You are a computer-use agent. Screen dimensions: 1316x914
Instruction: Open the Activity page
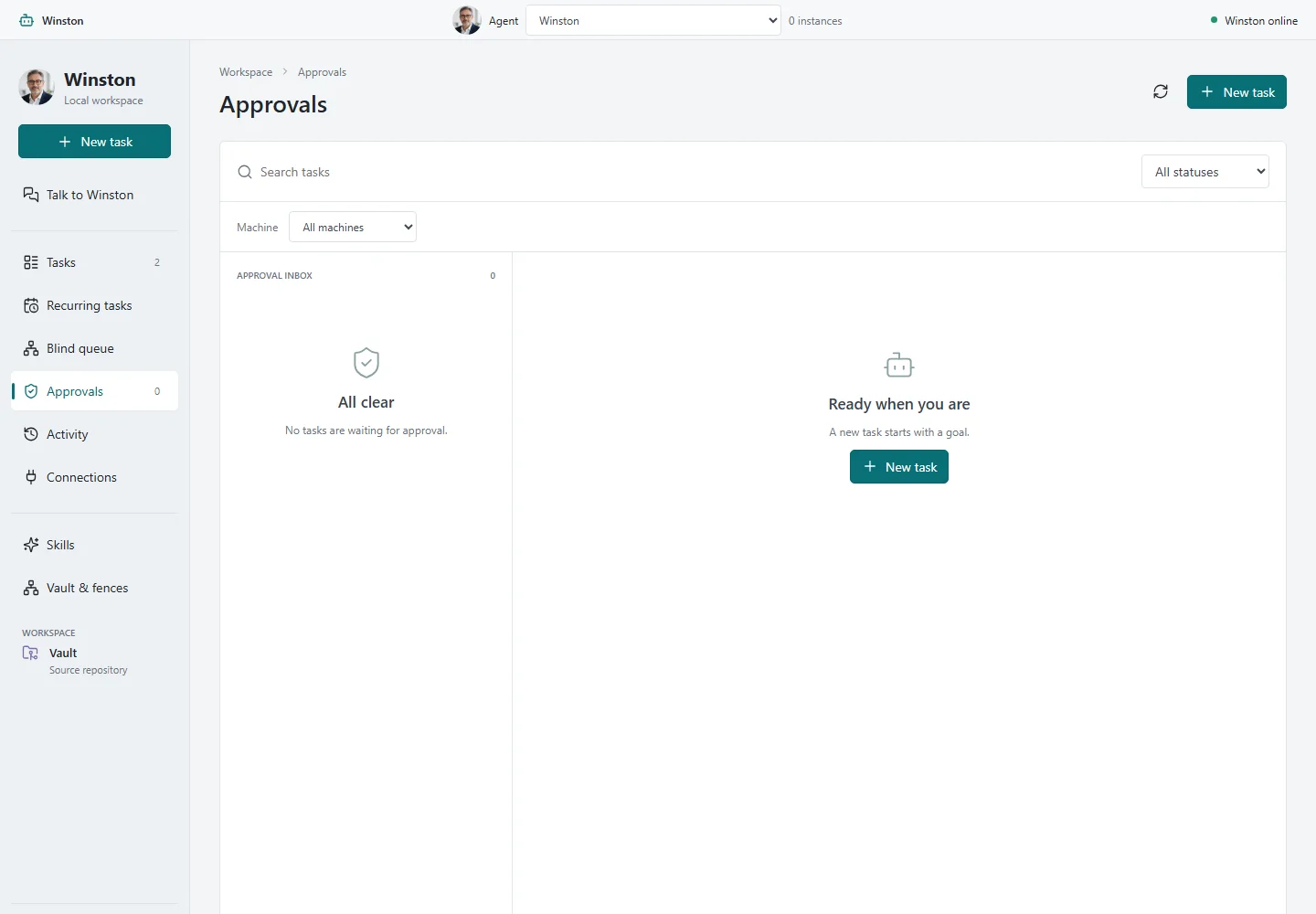click(x=94, y=434)
